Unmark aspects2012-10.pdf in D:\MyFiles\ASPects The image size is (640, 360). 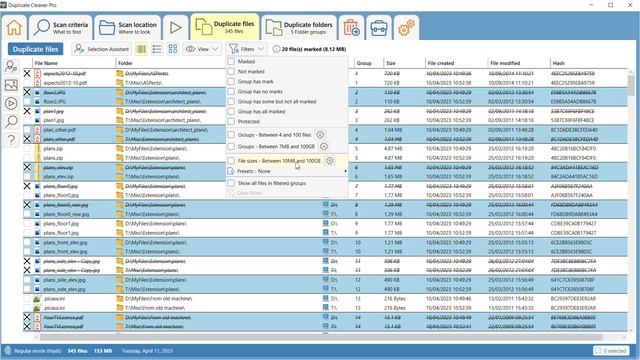point(27,73)
